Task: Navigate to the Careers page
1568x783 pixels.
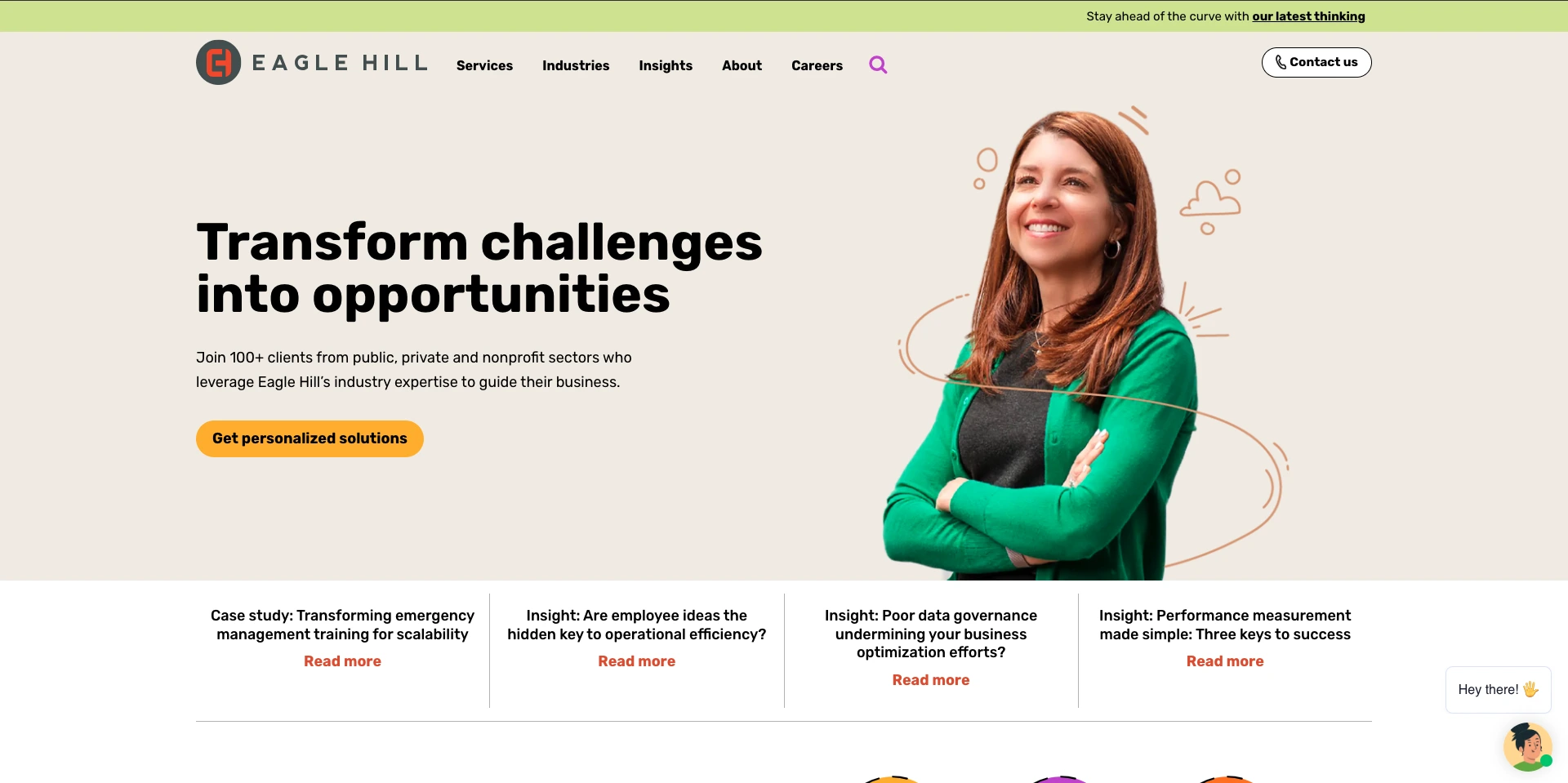Action: pos(817,65)
